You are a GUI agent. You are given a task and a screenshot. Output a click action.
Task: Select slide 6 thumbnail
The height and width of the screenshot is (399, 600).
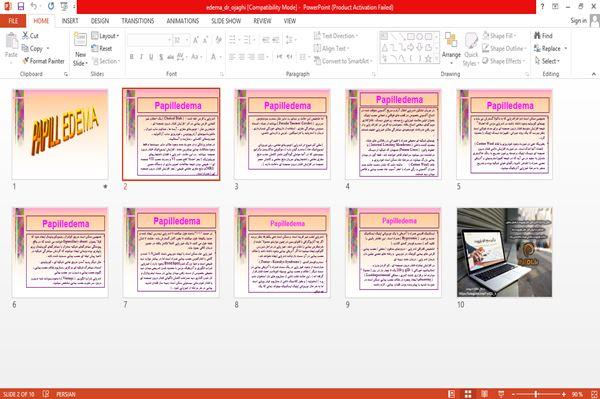coord(60,252)
